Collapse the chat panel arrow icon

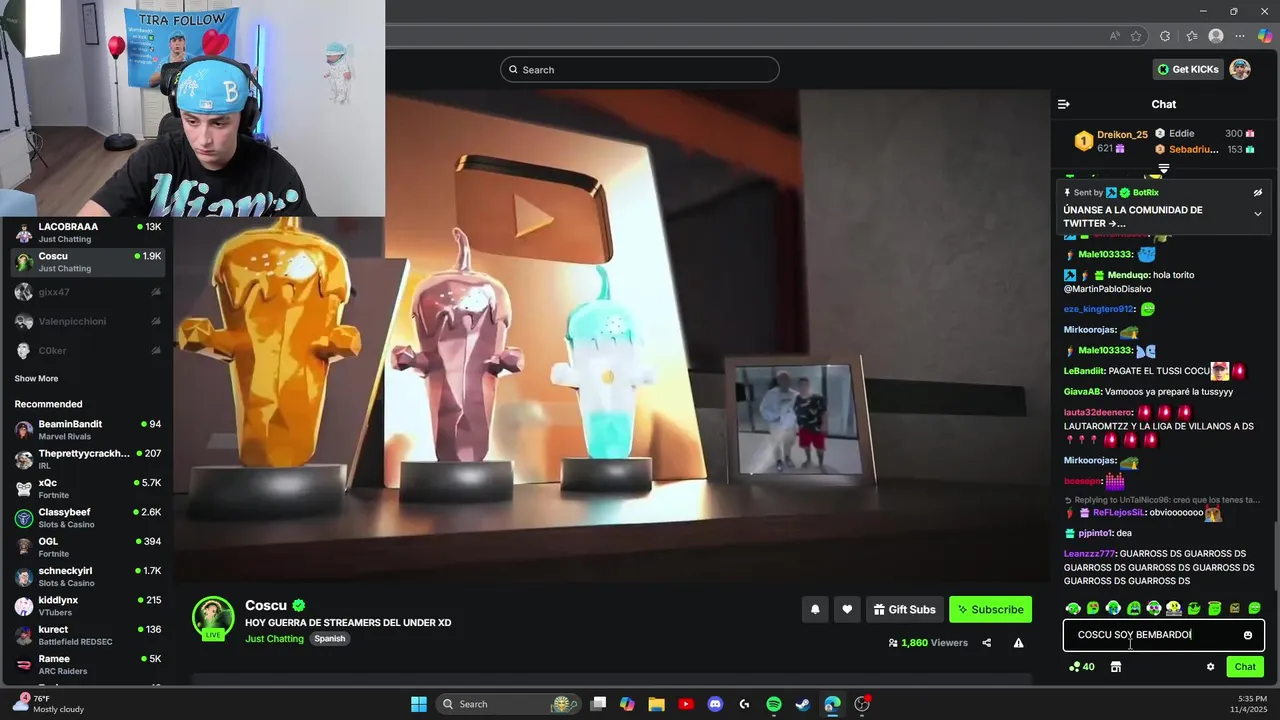pos(1064,104)
